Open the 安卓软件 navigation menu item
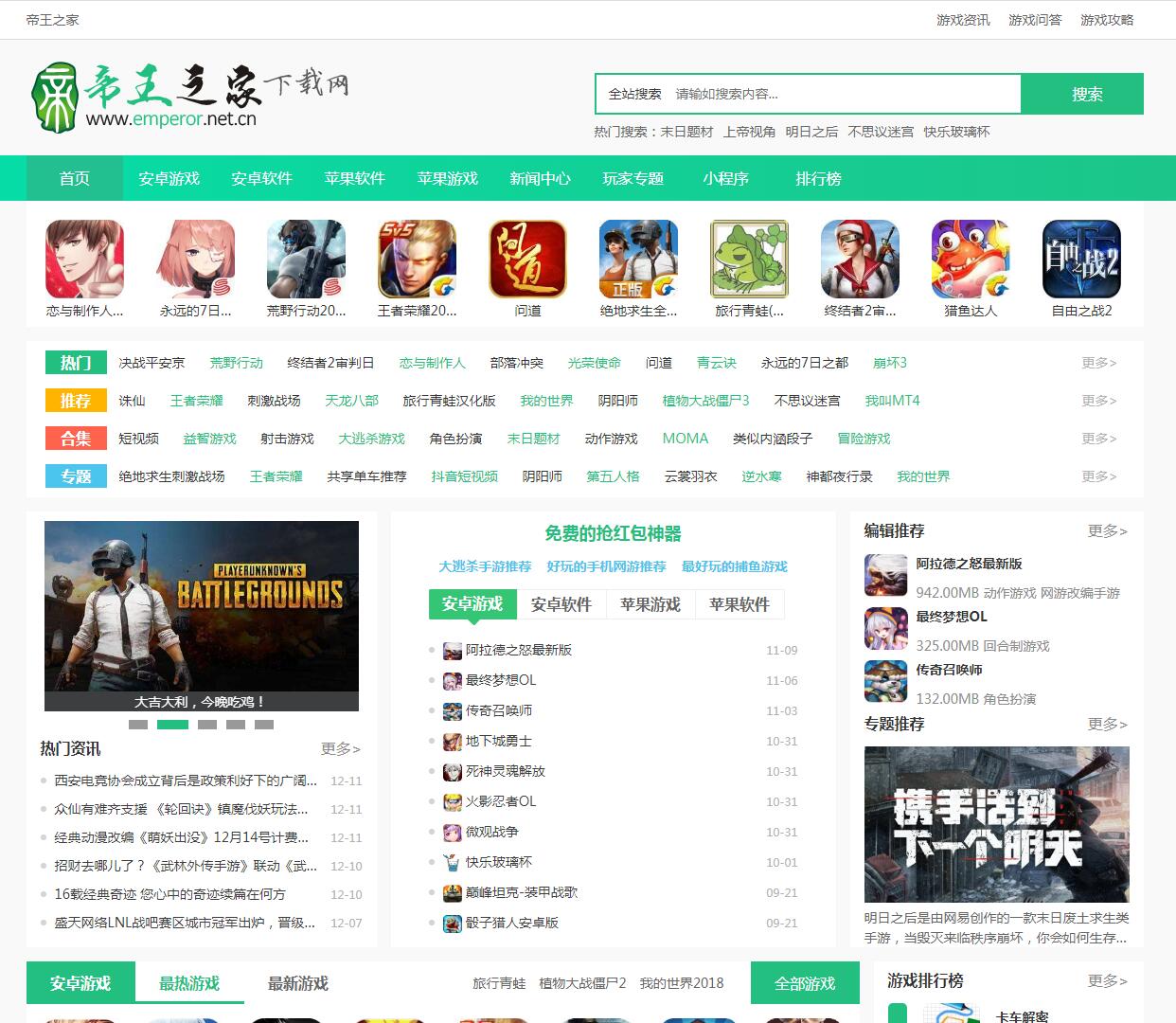The image size is (1176, 1023). coord(261,178)
